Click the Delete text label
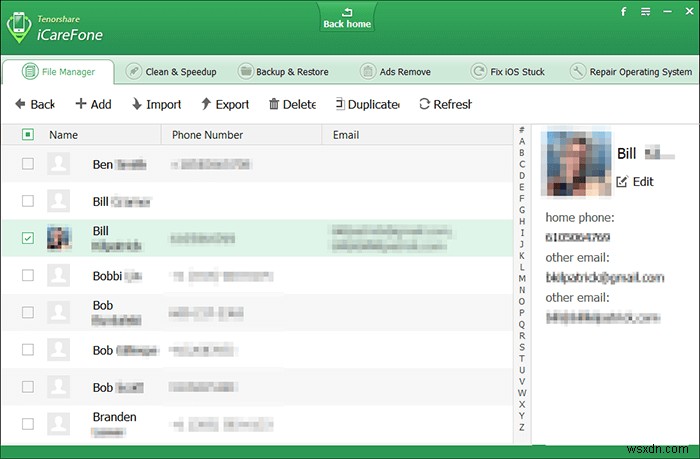This screenshot has height=459, width=700. pyautogui.click(x=299, y=104)
